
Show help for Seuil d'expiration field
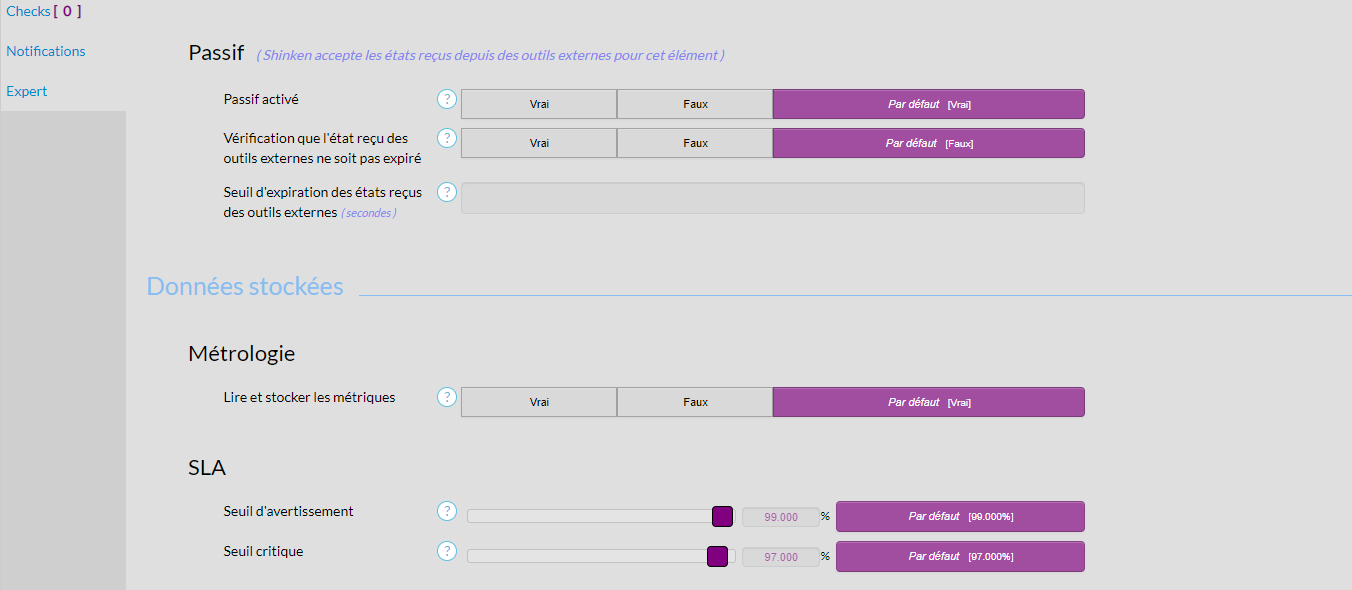(447, 192)
